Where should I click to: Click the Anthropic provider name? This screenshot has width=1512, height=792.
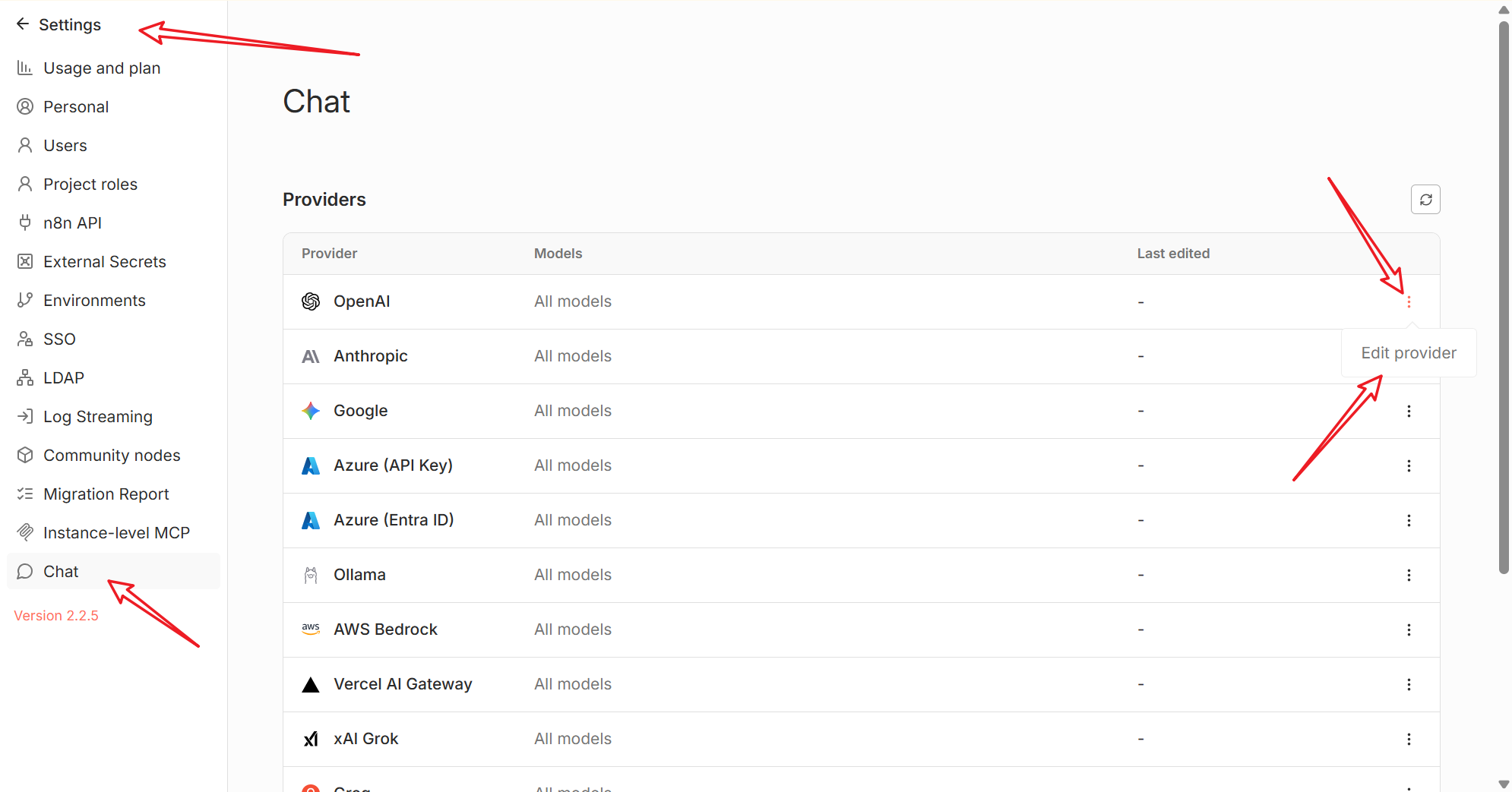371,356
